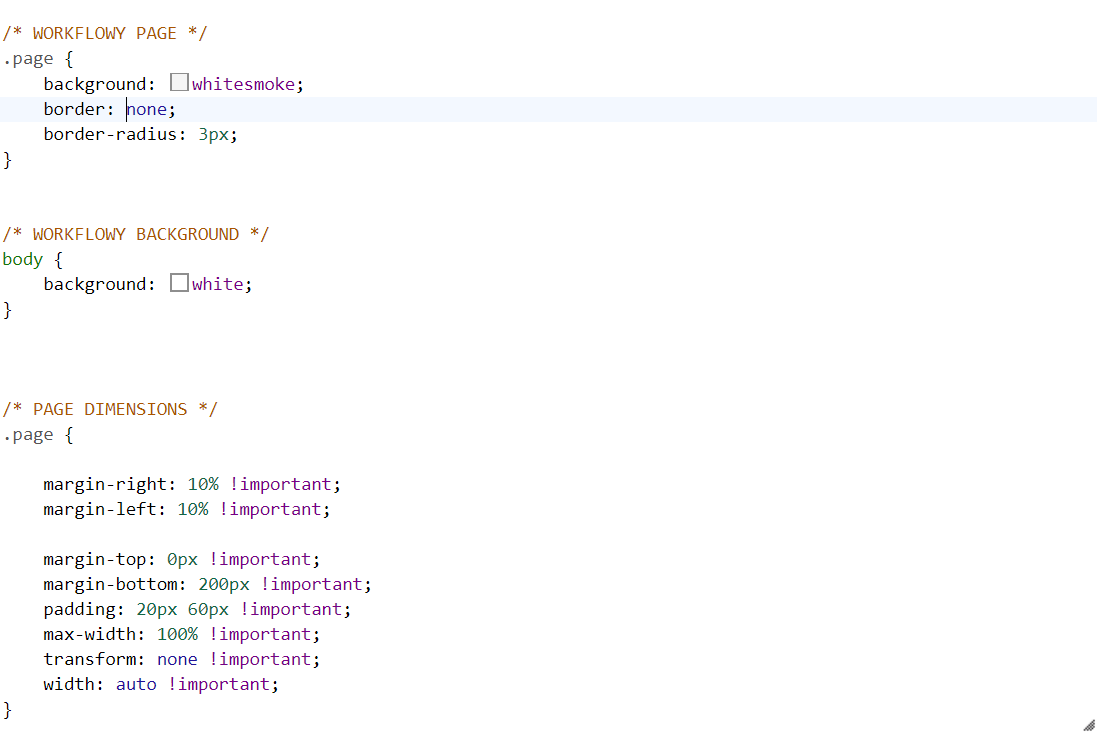Click the 'margin-right' property
Image resolution: width=1097 pixels, height=732 pixels.
coord(105,484)
